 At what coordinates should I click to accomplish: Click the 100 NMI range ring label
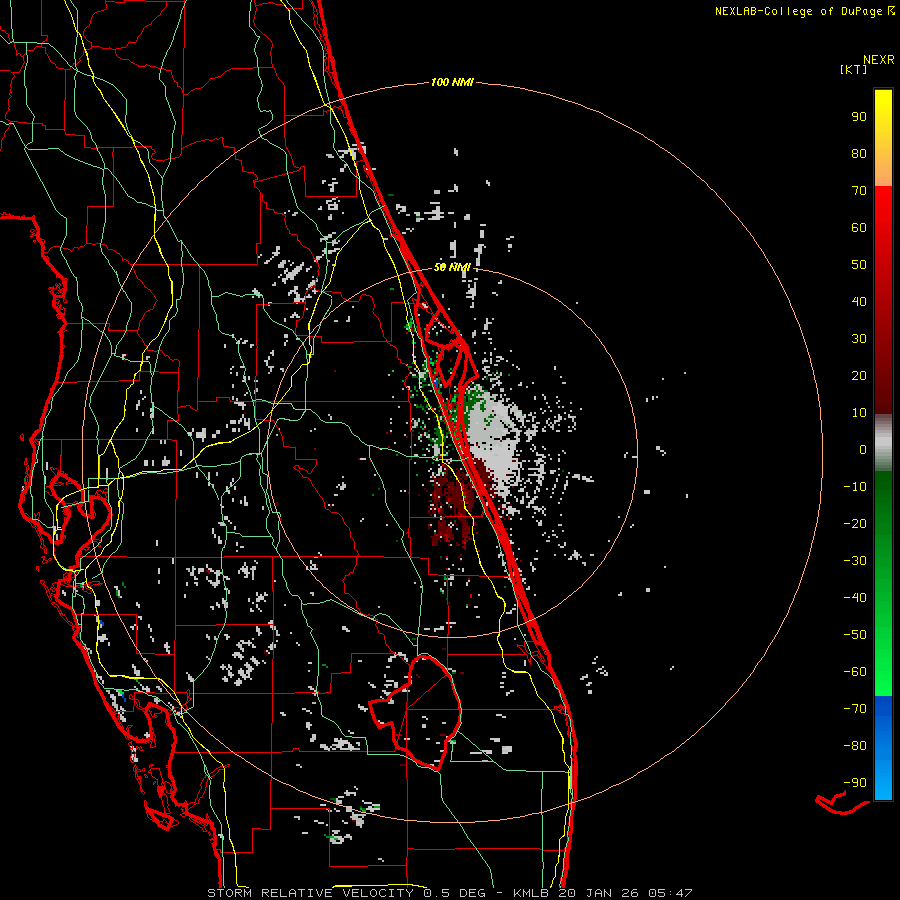pyautogui.click(x=452, y=82)
